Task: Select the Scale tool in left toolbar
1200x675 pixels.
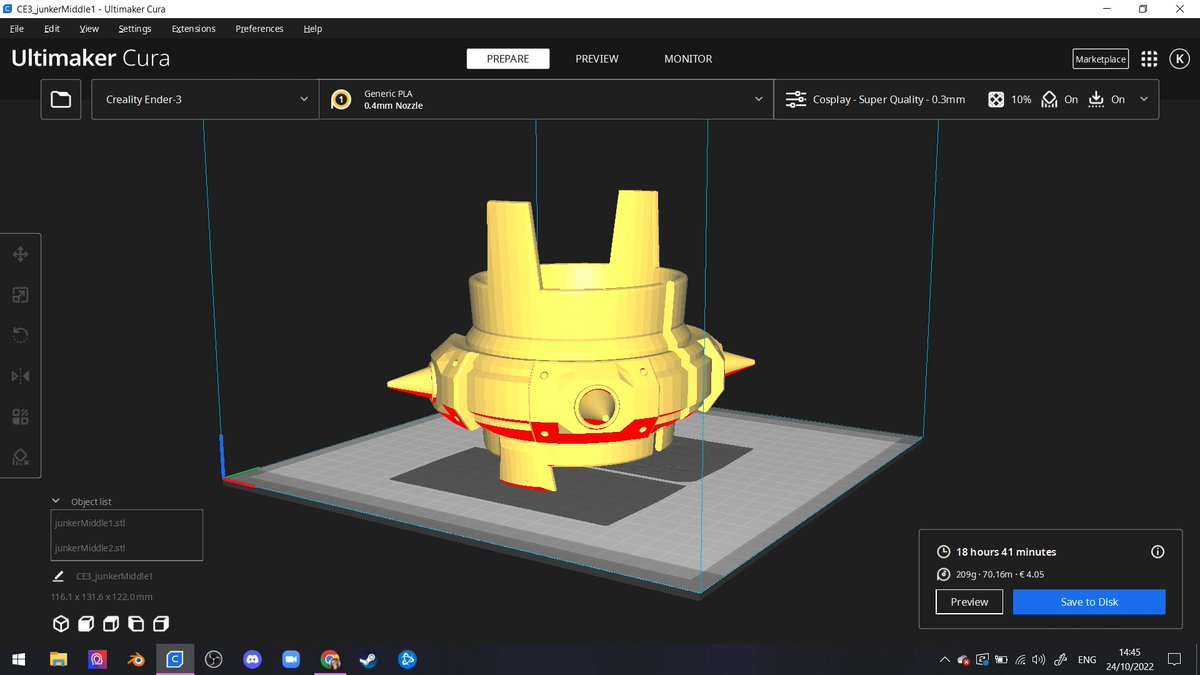Action: (x=19, y=295)
